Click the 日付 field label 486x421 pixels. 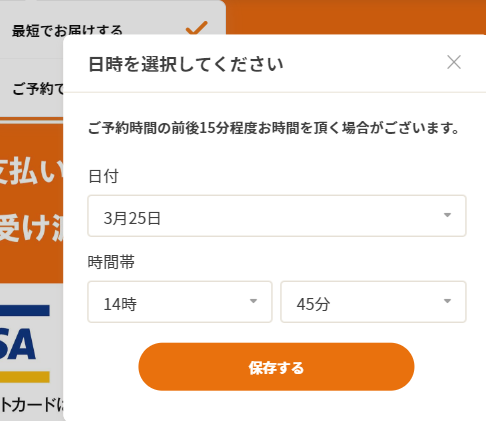coord(103,176)
